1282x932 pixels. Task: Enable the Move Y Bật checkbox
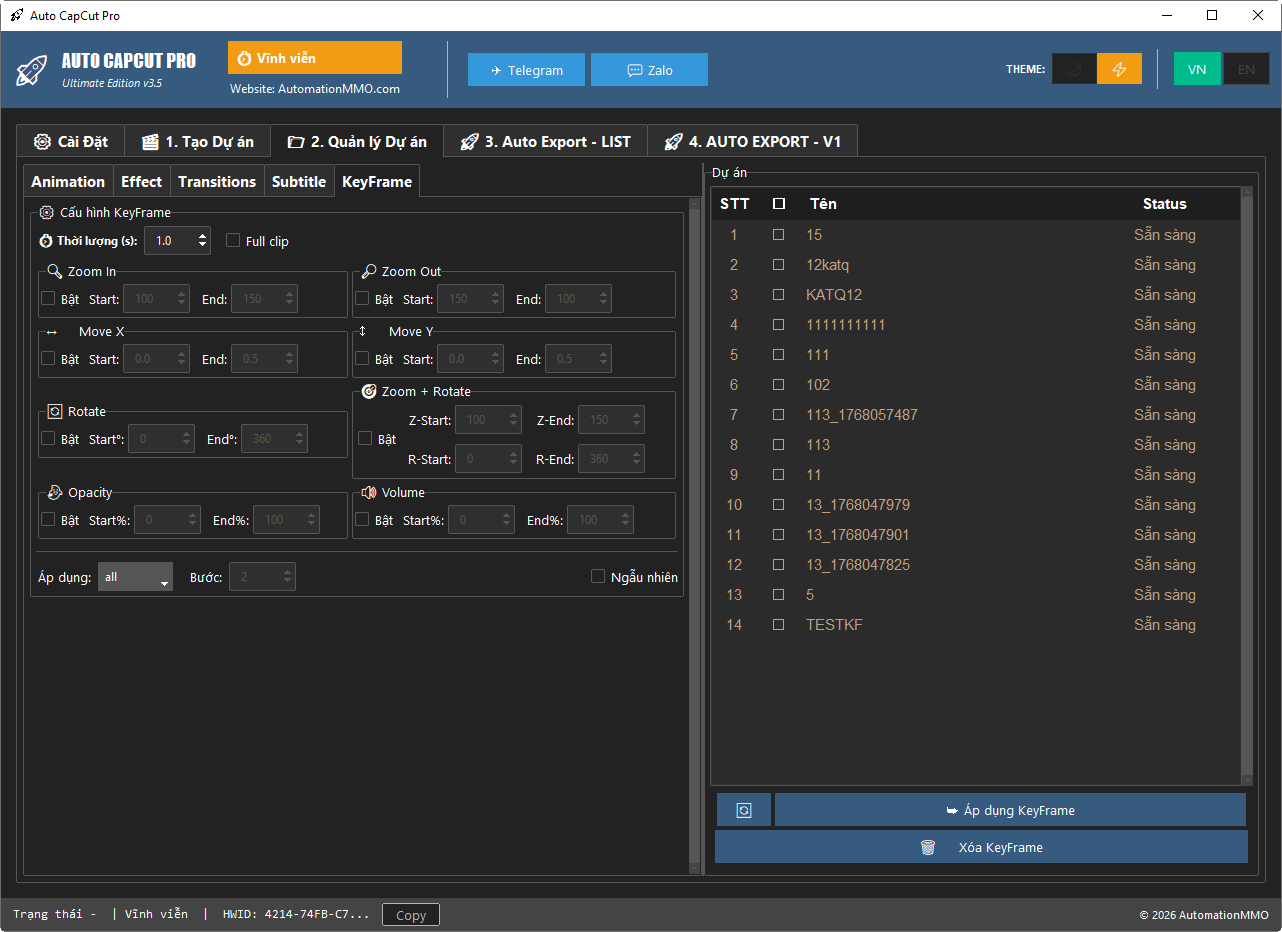(362, 358)
